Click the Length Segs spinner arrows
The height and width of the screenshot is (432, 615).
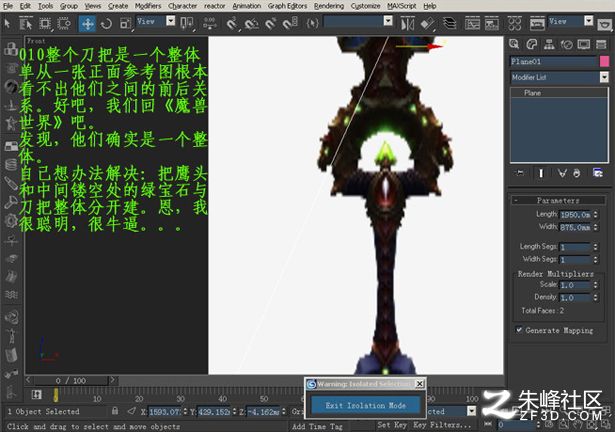coord(596,247)
